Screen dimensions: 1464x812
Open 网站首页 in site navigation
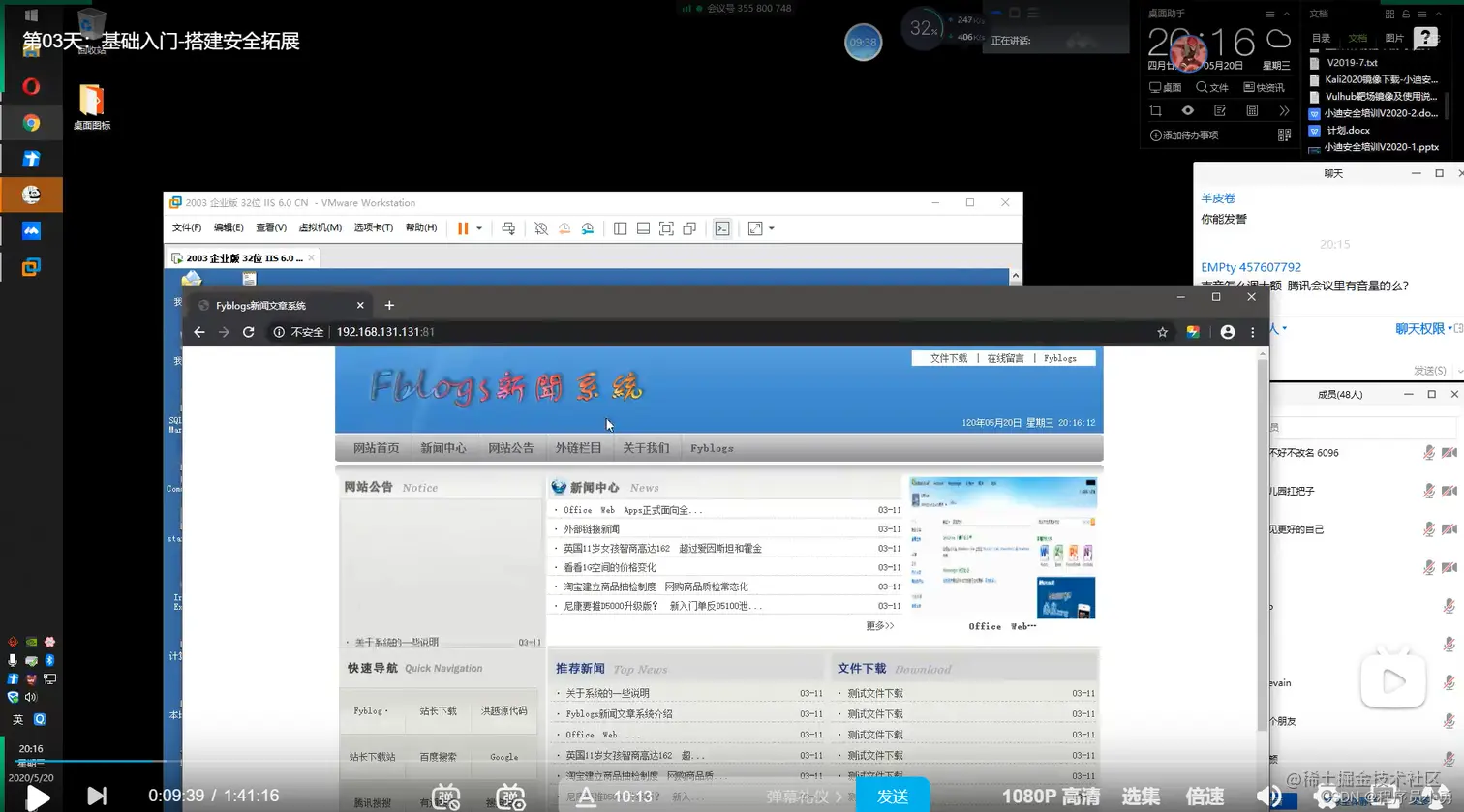coord(376,448)
